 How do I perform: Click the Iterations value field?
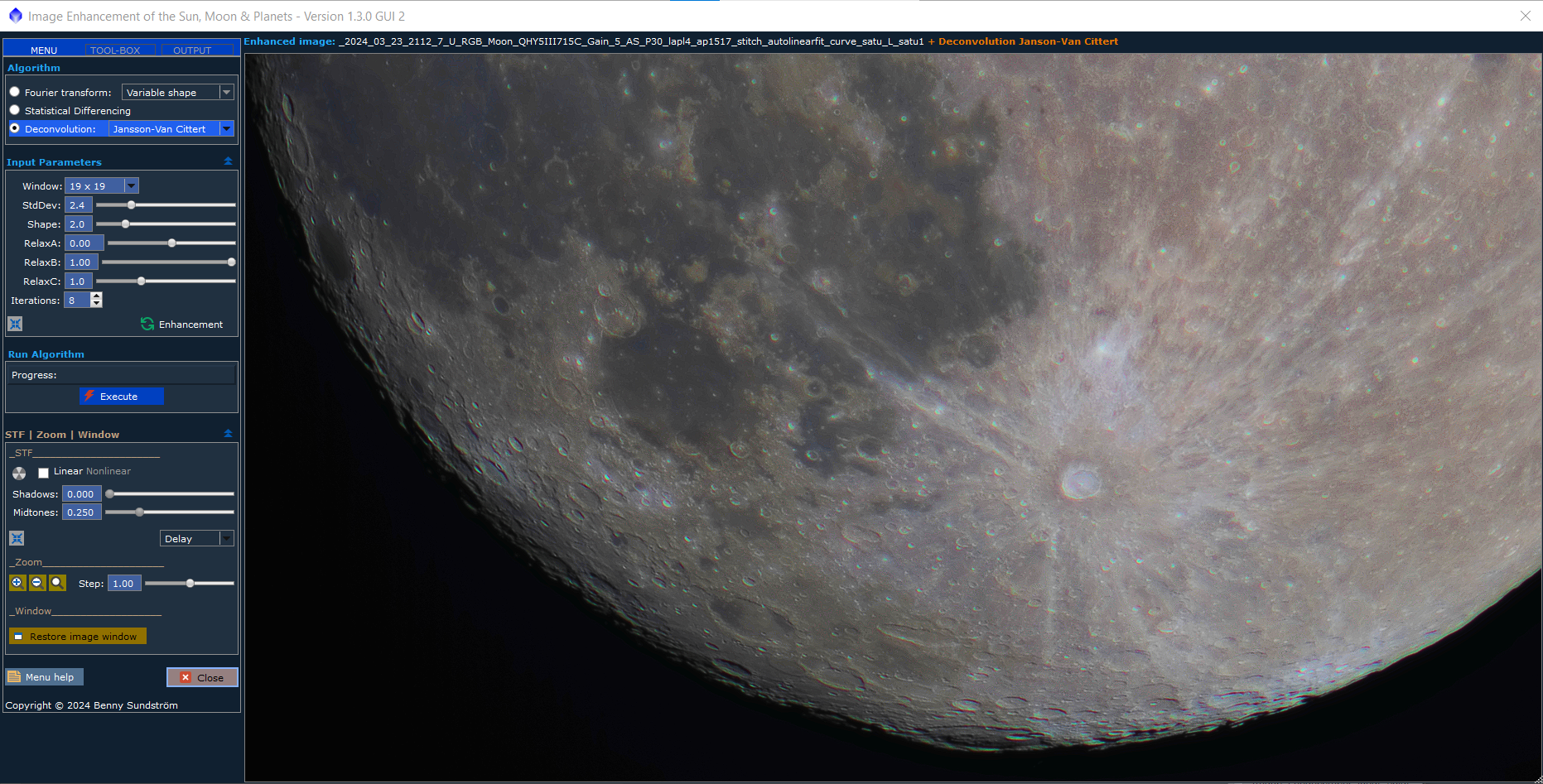(77, 300)
